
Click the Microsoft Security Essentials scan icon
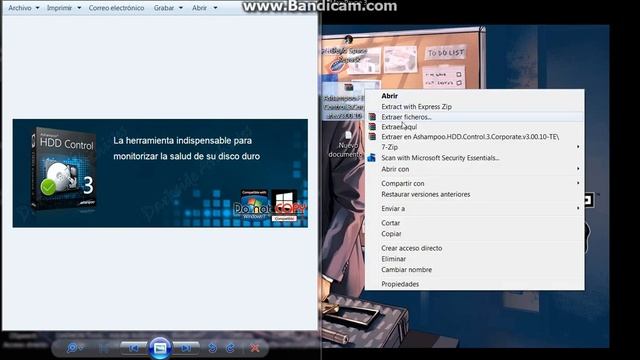(x=371, y=158)
